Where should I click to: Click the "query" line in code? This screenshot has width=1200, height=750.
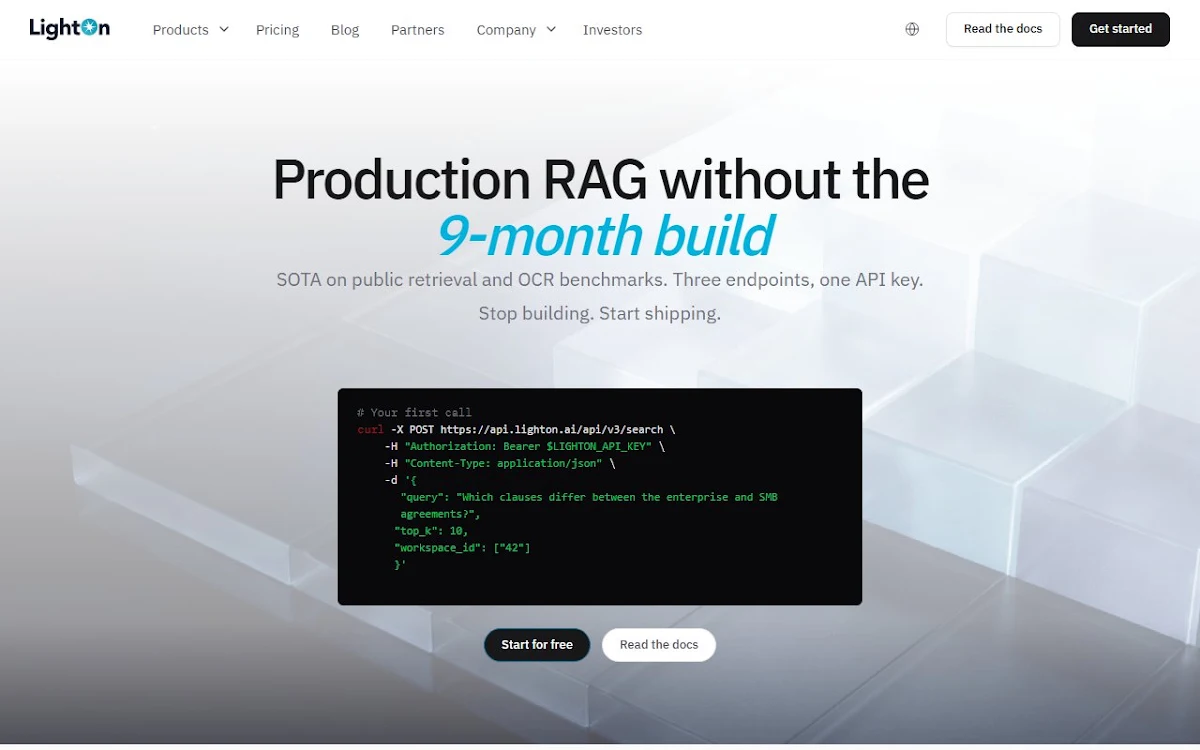[x=589, y=497]
